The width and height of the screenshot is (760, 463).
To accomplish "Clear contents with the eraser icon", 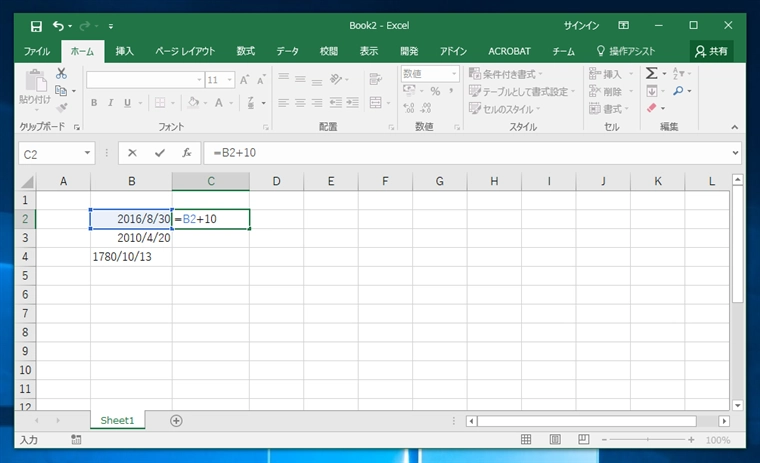I will coord(652,108).
